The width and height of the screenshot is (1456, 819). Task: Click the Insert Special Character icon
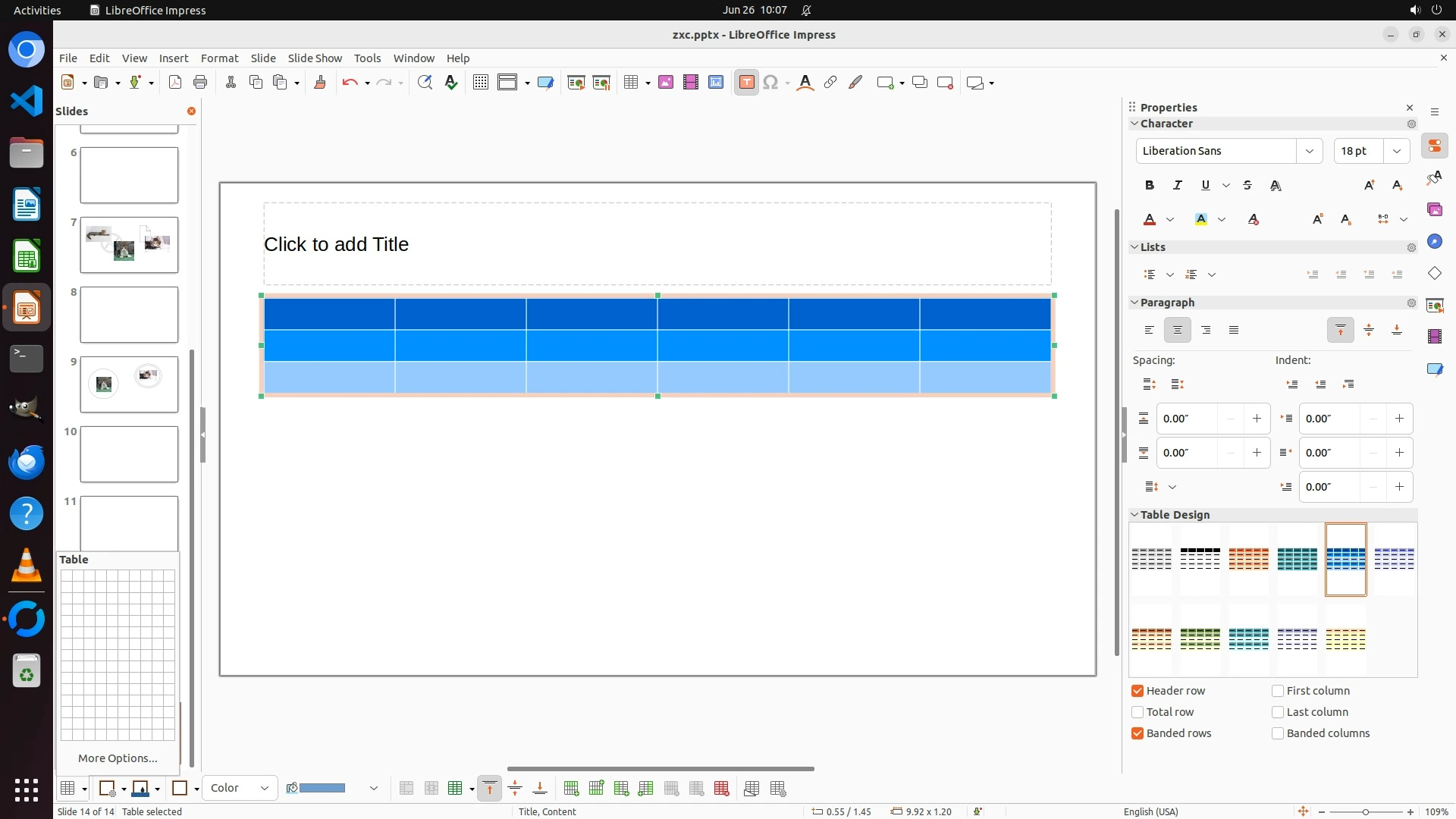[x=770, y=83]
